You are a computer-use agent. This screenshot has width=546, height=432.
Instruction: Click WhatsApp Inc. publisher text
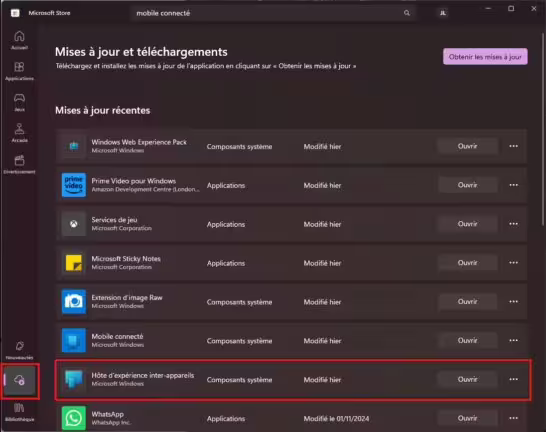pos(111,423)
